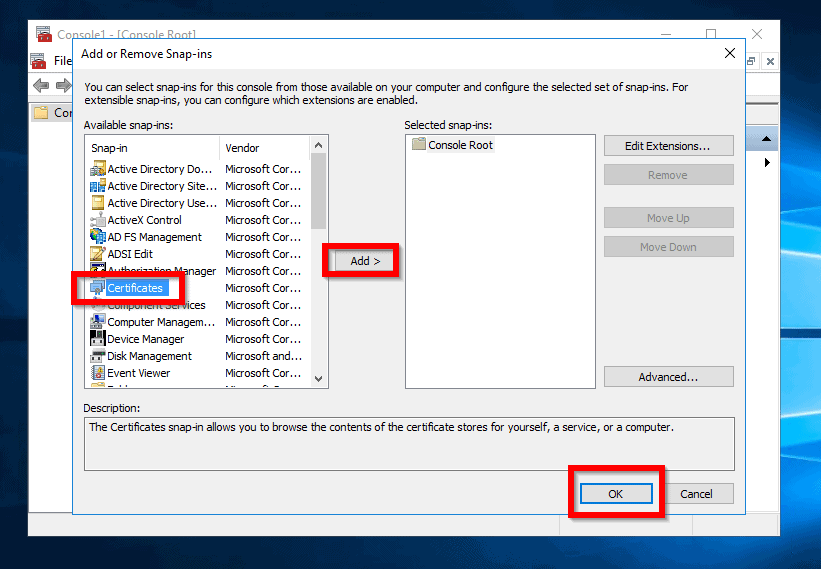Image resolution: width=821 pixels, height=569 pixels.
Task: Click the snap-in list scroll down arrow
Action: click(x=318, y=378)
